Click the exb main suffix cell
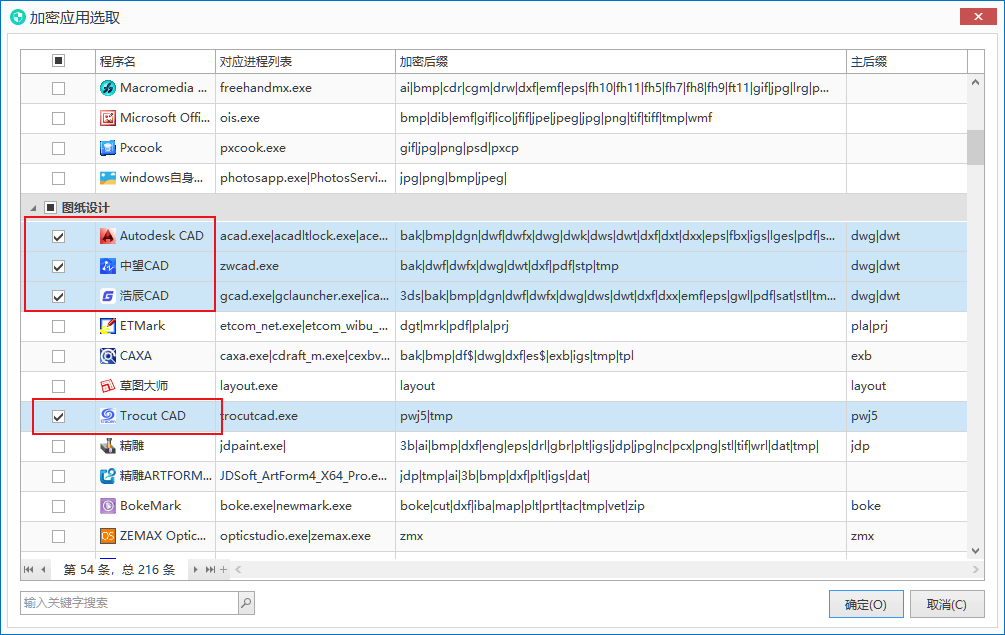This screenshot has width=1005, height=635. 907,356
